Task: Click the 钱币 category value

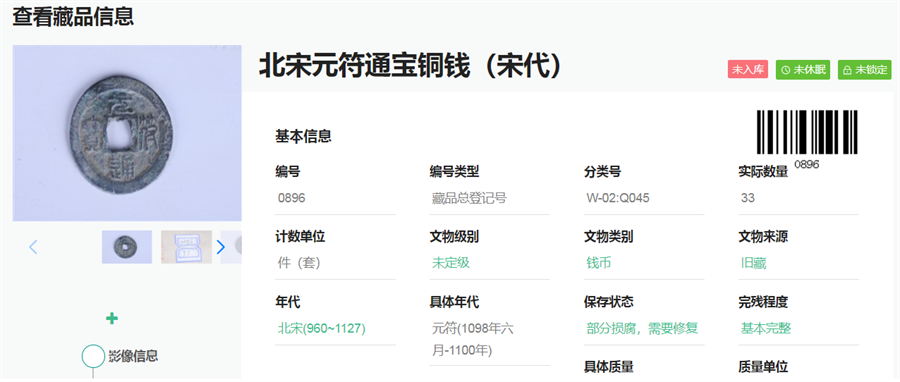Action: (x=599, y=263)
